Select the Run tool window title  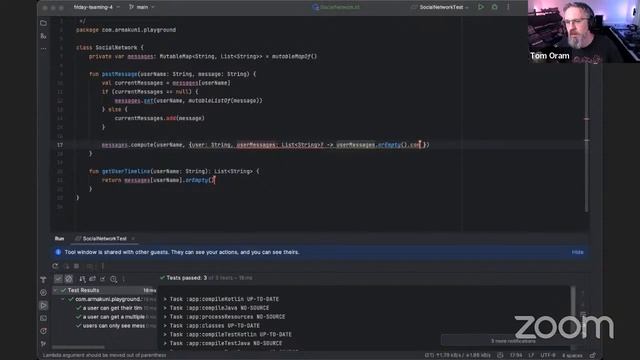[x=60, y=238]
